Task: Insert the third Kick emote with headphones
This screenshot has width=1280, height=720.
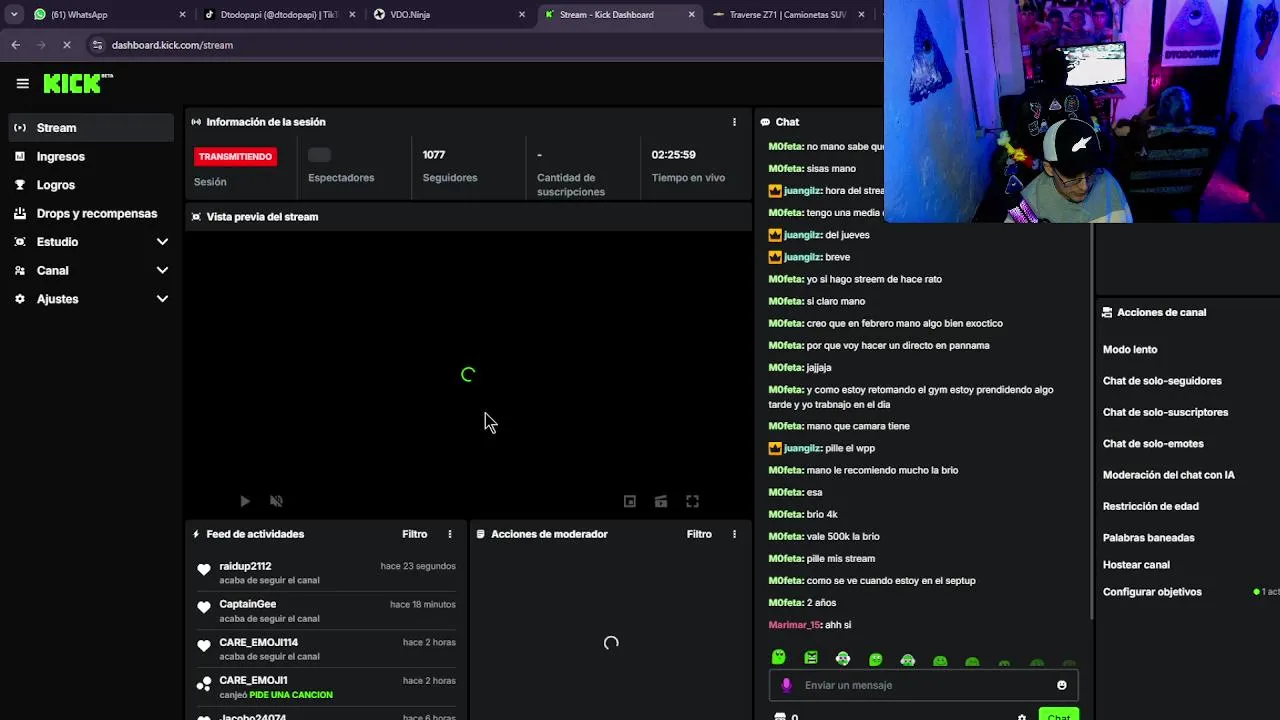Action: click(843, 658)
